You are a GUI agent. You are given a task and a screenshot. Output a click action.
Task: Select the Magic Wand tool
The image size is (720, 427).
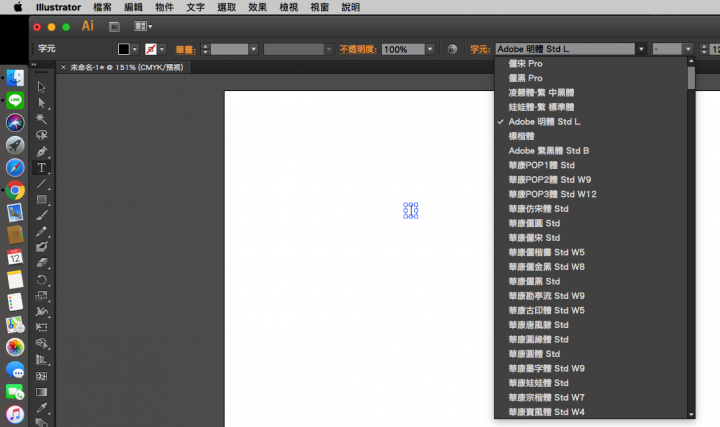click(x=41, y=119)
